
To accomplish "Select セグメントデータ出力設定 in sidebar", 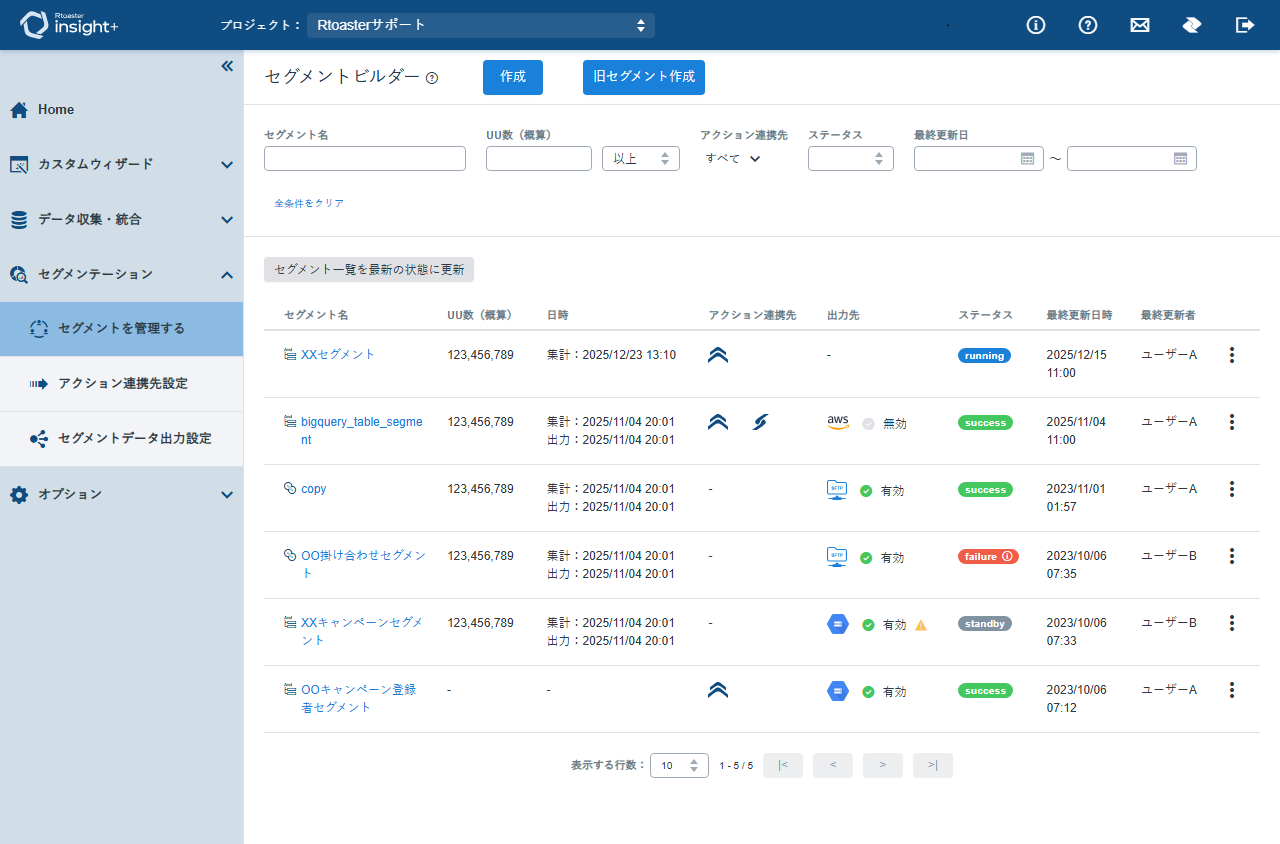I will (x=121, y=439).
